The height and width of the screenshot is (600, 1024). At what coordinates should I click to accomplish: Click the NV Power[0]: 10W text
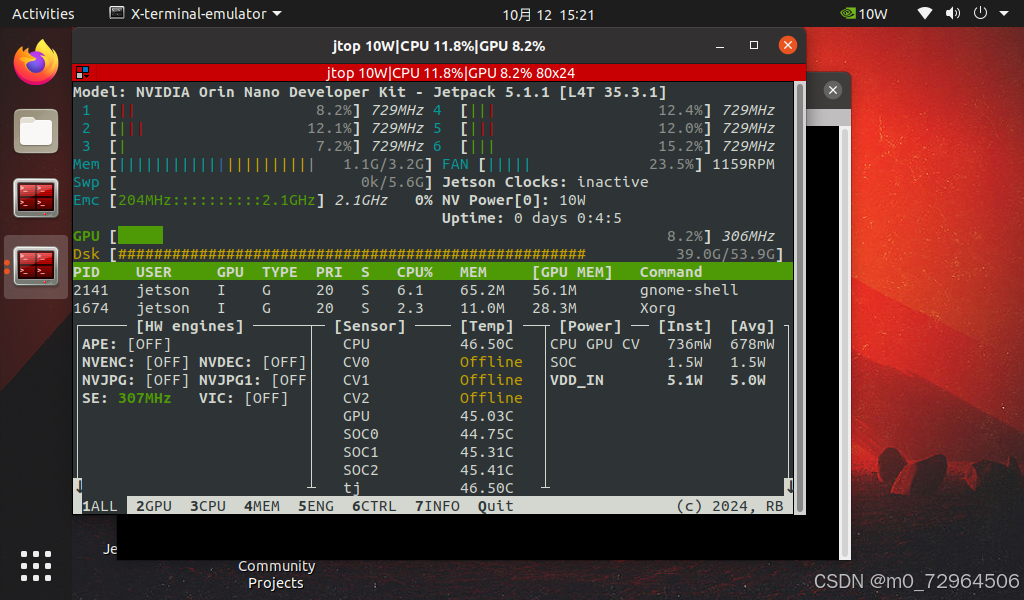click(x=514, y=200)
